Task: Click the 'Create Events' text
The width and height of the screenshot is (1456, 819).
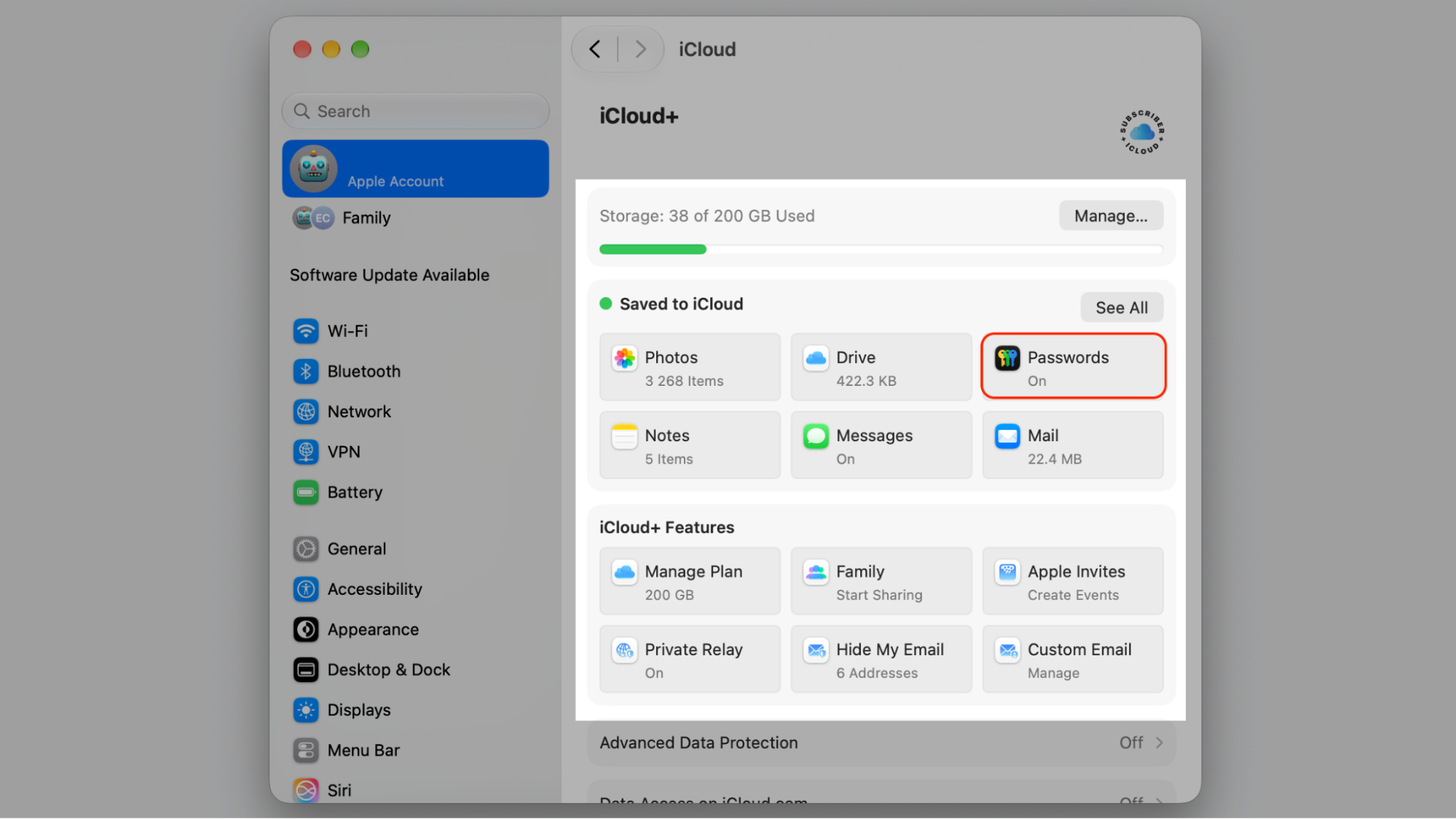Action: (1073, 596)
